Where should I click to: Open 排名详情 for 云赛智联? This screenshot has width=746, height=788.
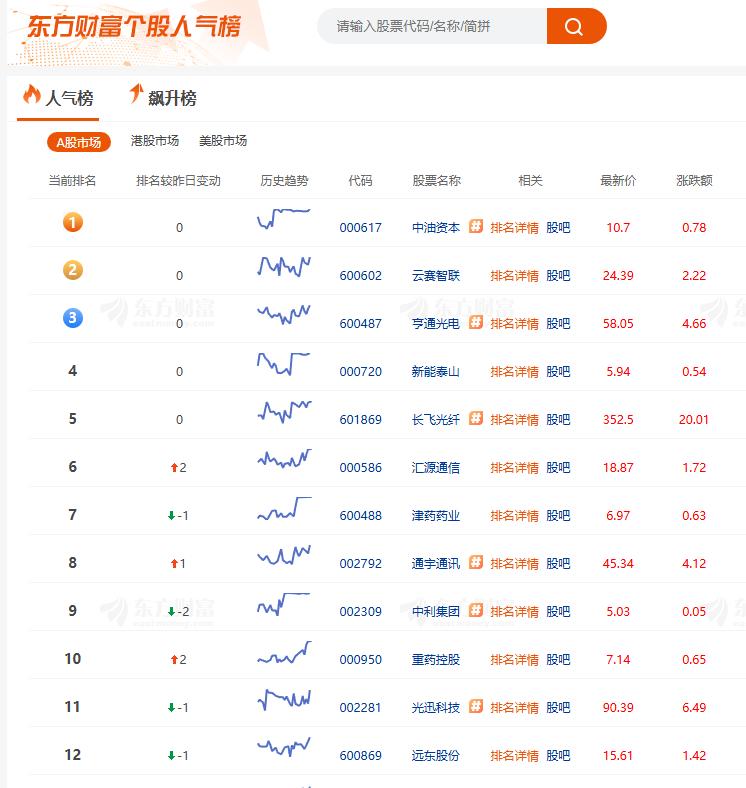[514, 275]
